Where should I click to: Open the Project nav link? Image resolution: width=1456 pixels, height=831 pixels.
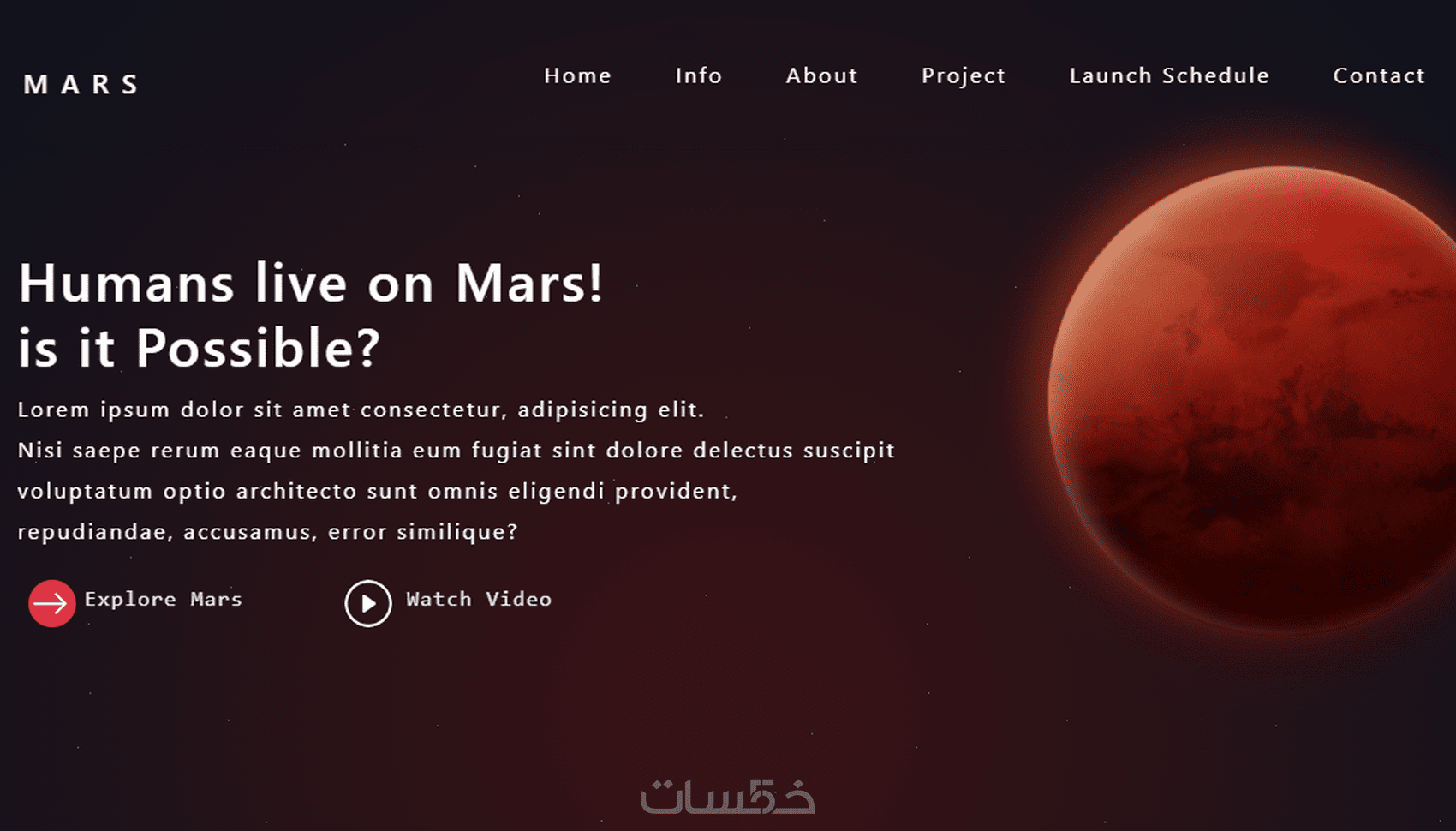964,76
